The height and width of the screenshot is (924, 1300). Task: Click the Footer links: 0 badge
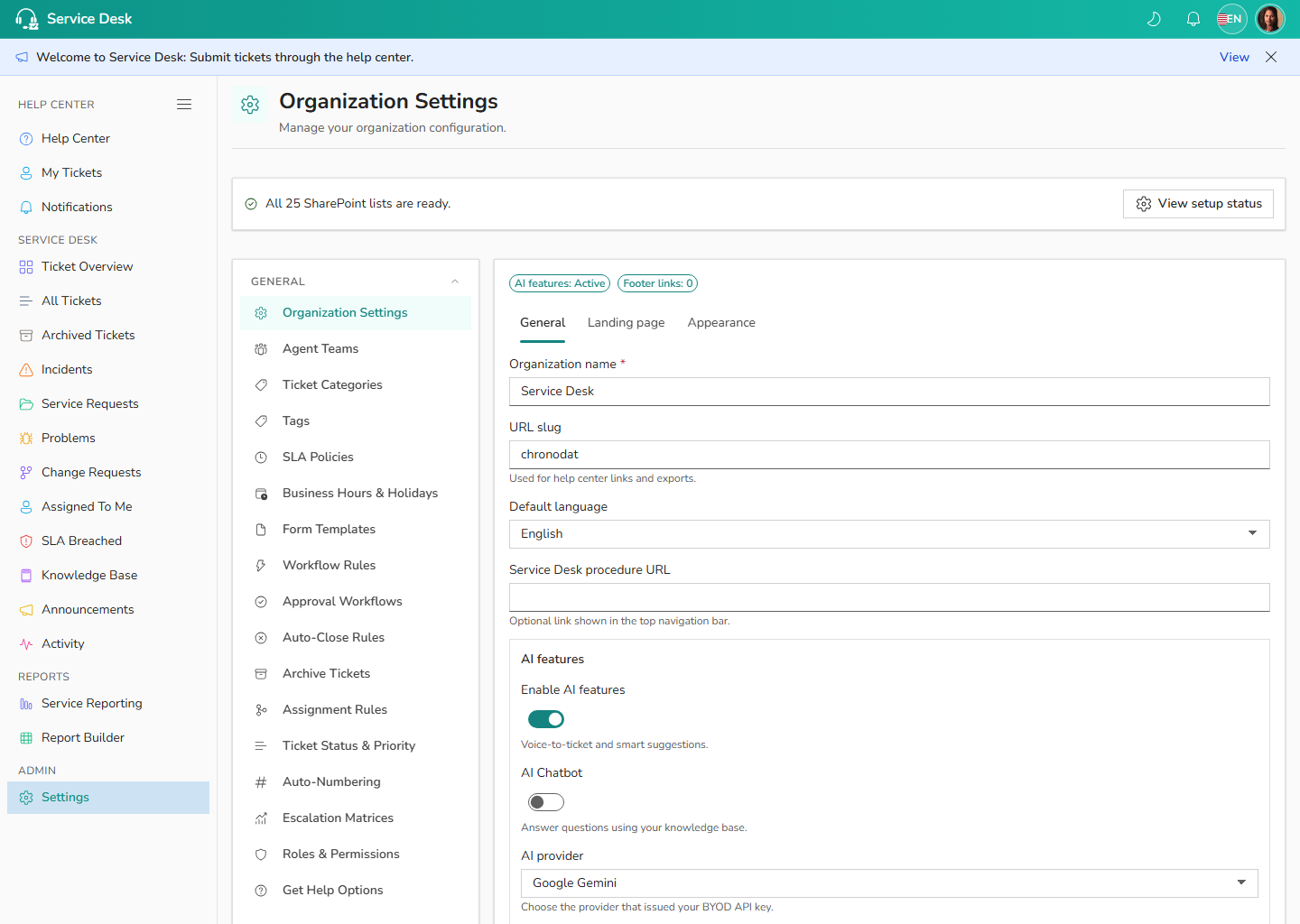[x=658, y=283]
